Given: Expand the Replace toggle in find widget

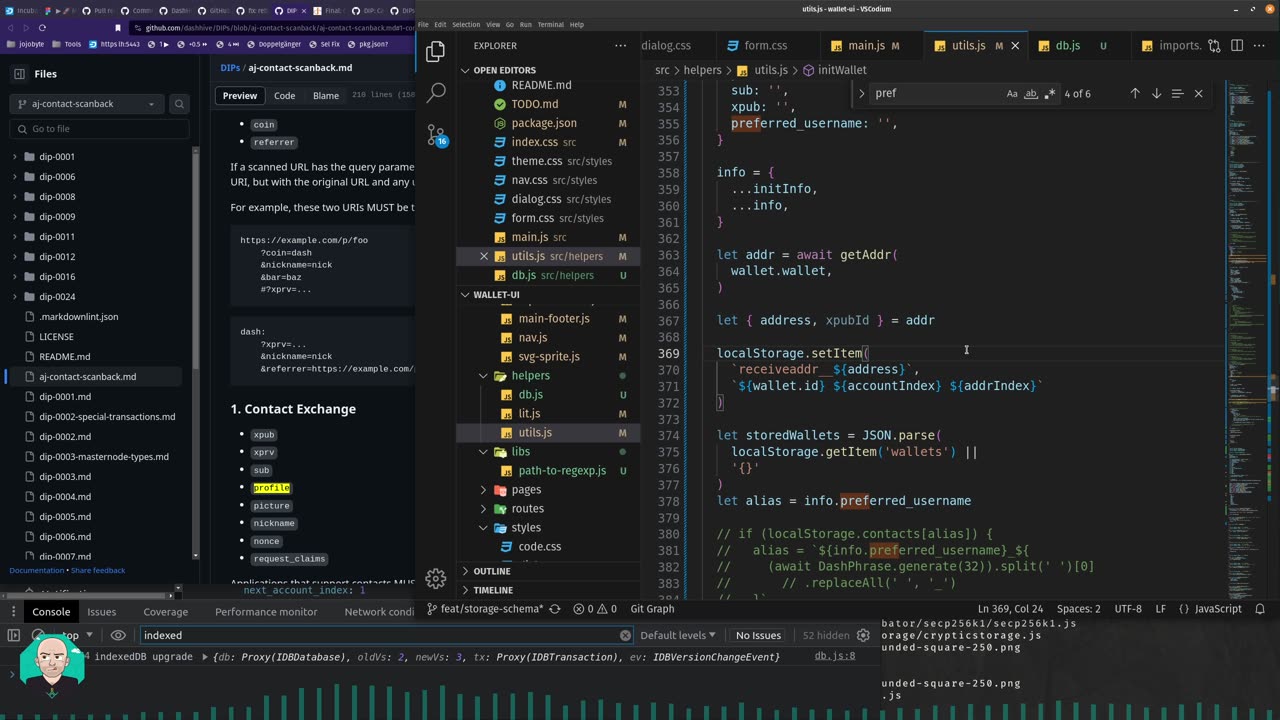Looking at the screenshot, I should (862, 93).
